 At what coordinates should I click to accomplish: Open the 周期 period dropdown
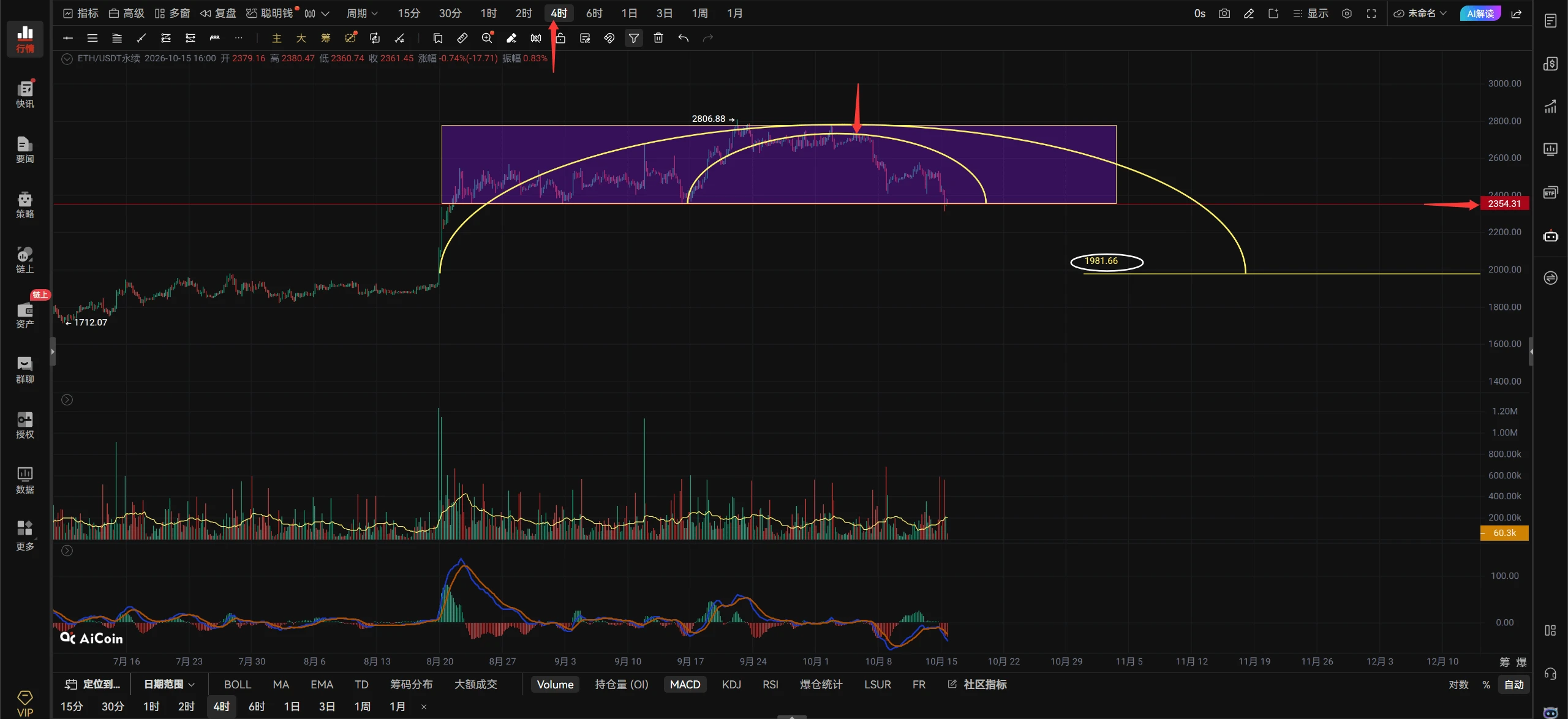362,13
